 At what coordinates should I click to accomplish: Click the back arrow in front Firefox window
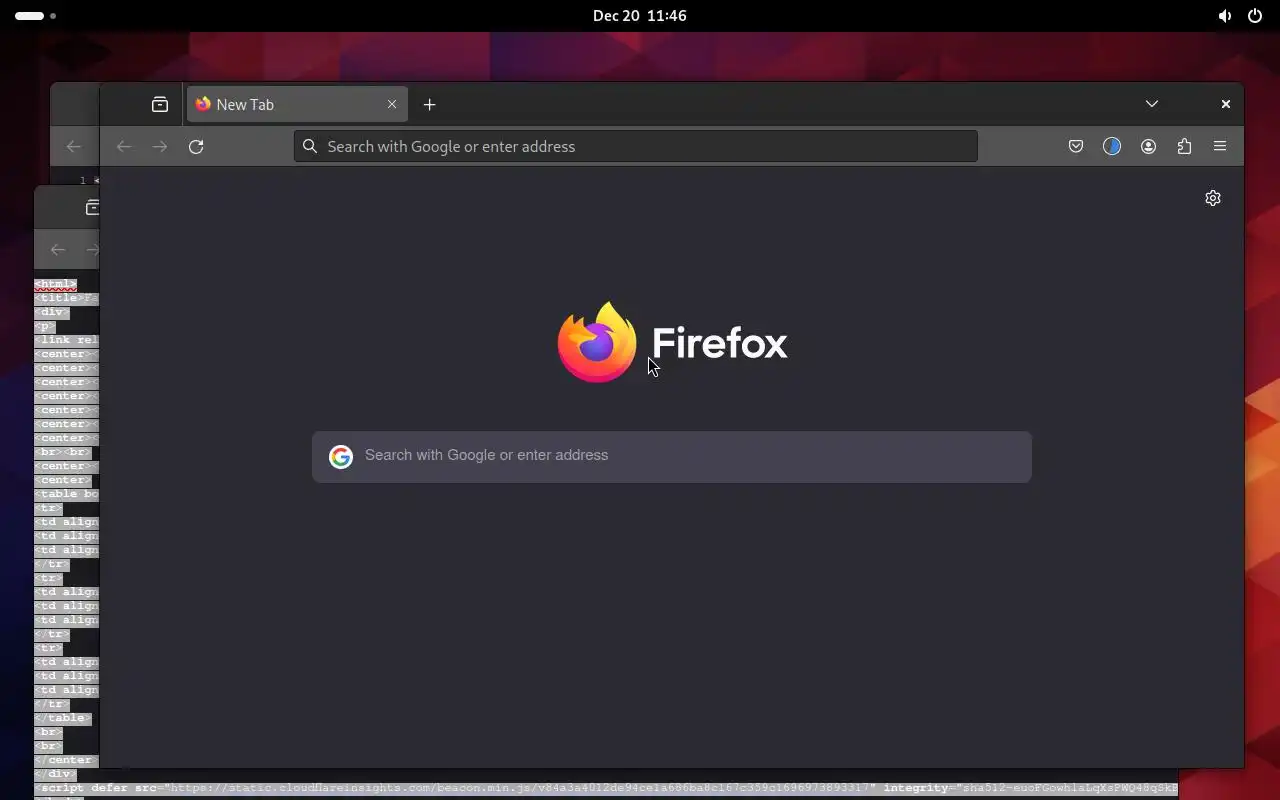tap(124, 146)
